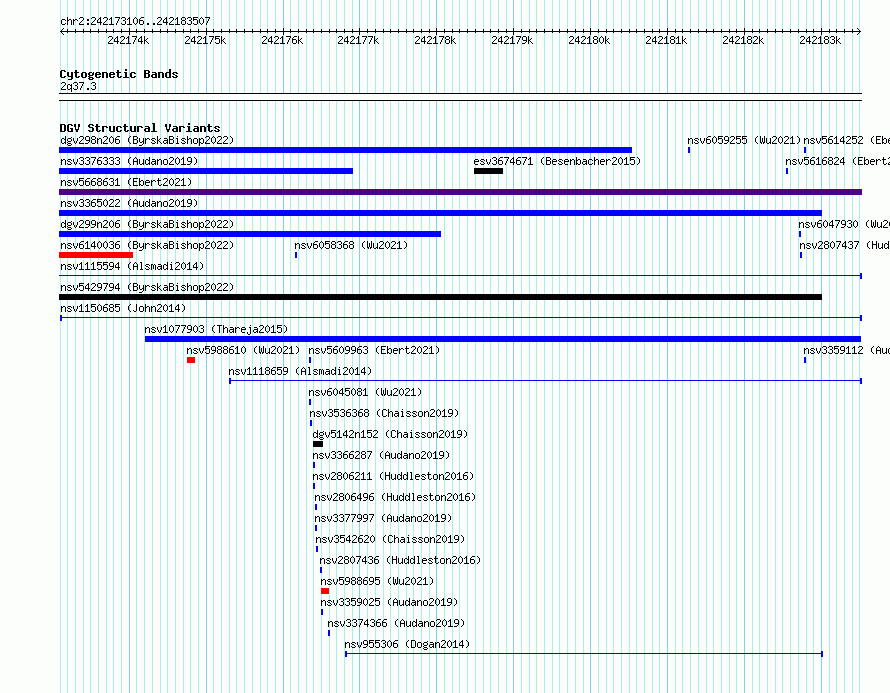Click nsv1115594 (Alsmadi2014) label
890x693 pixels.
(132, 266)
